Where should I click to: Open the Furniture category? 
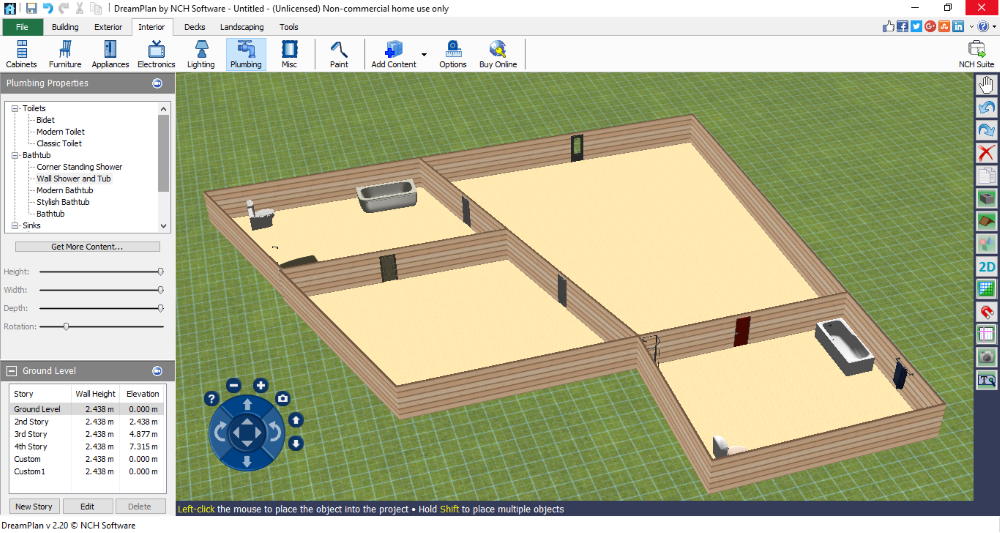[x=65, y=54]
